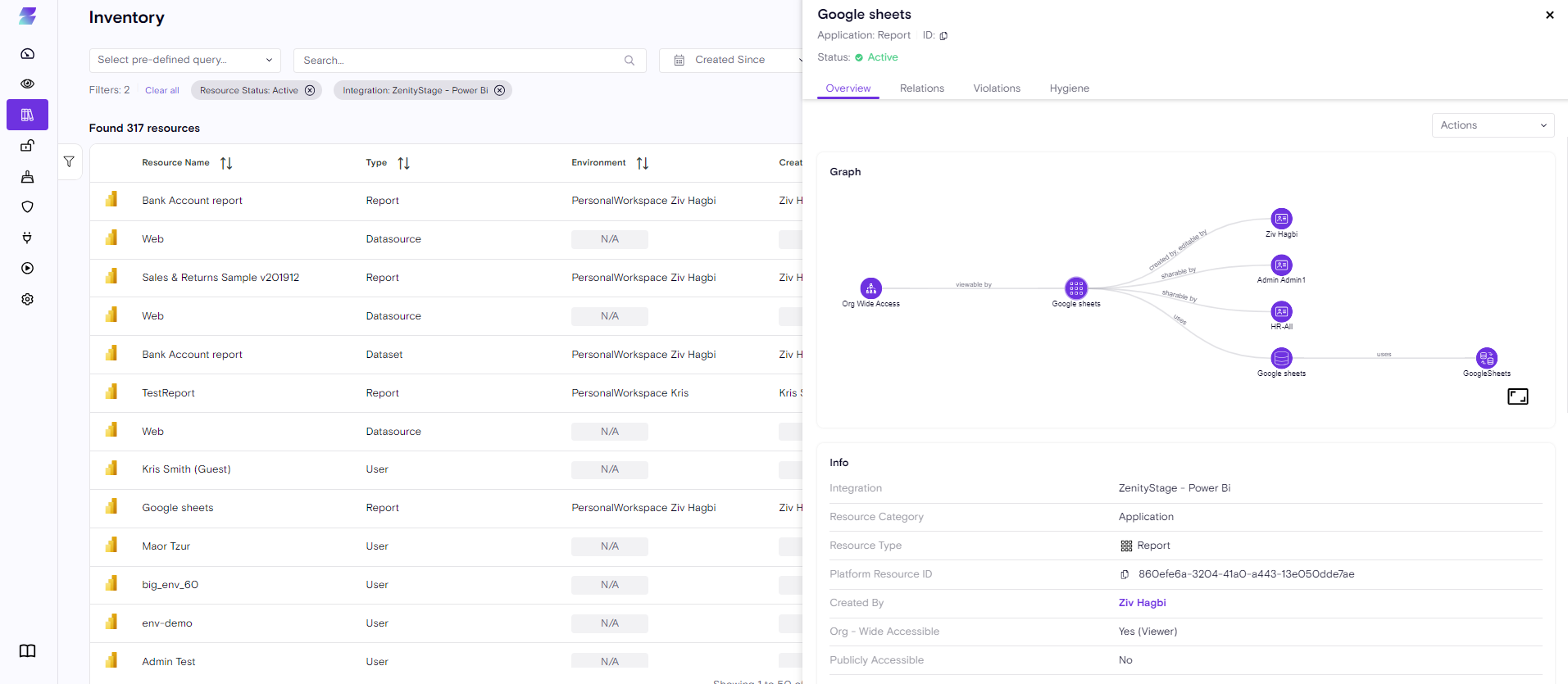
Task: Expand the Actions dropdown
Action: [1492, 125]
